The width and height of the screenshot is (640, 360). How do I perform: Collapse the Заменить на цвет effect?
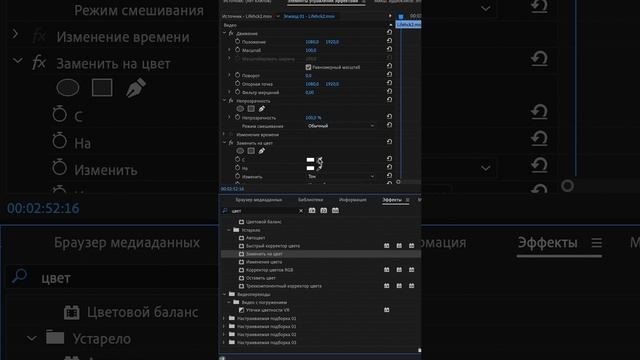pos(224,142)
